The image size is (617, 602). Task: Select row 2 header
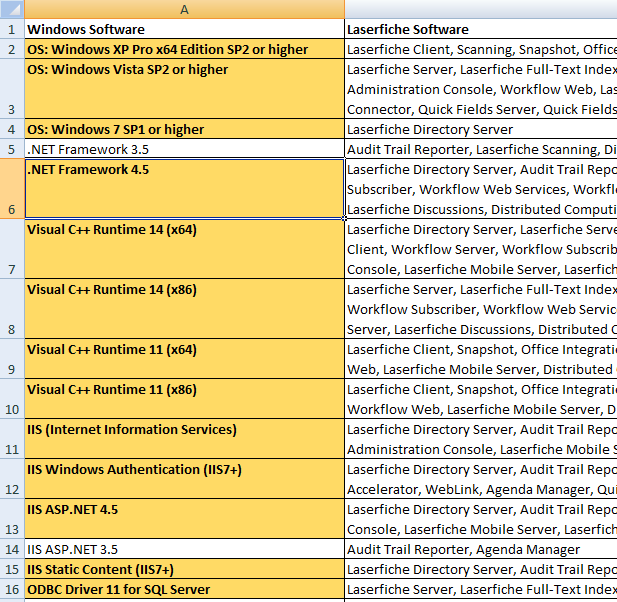(x=12, y=49)
